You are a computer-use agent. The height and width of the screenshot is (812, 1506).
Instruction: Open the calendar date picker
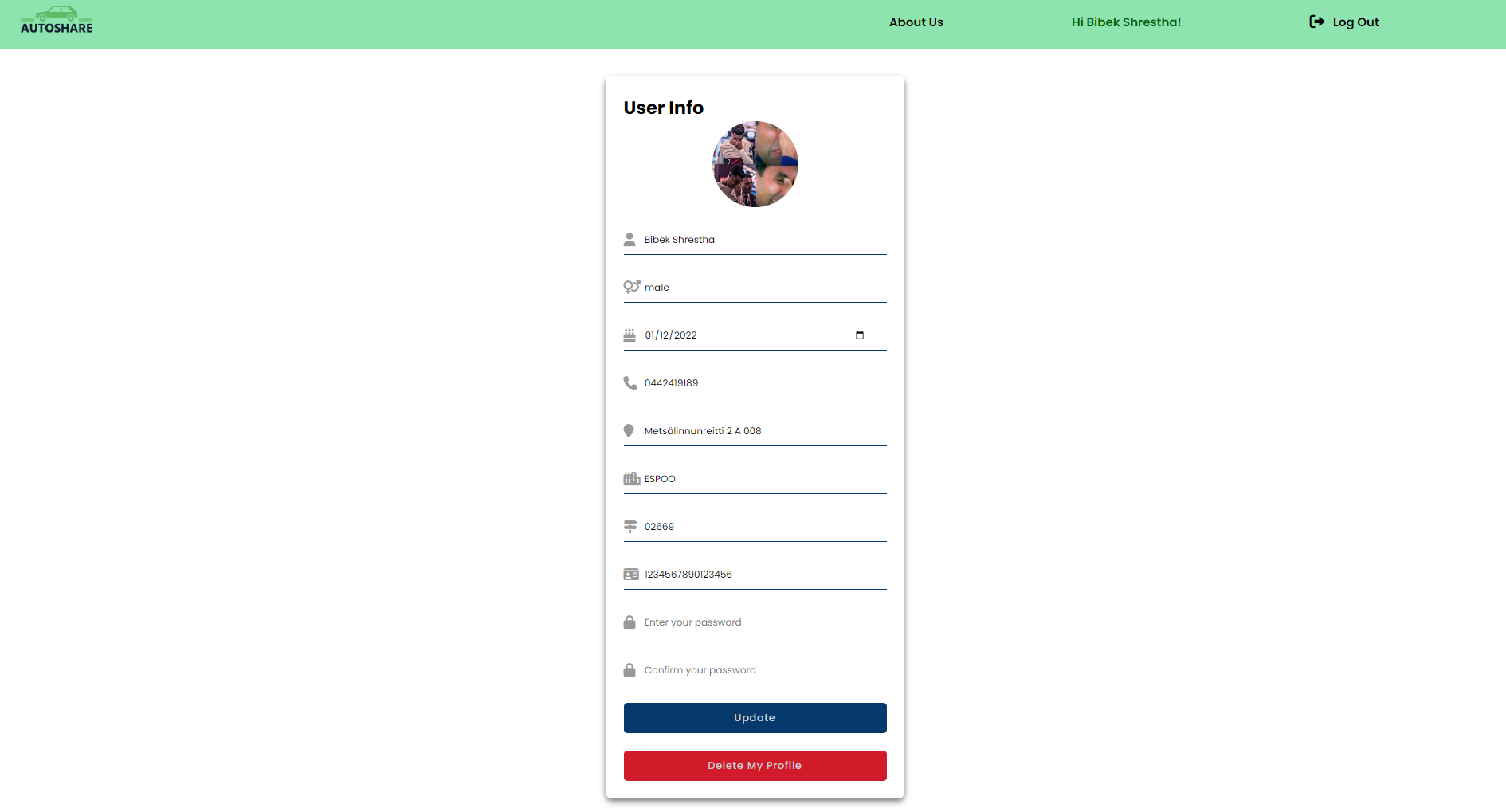click(860, 335)
